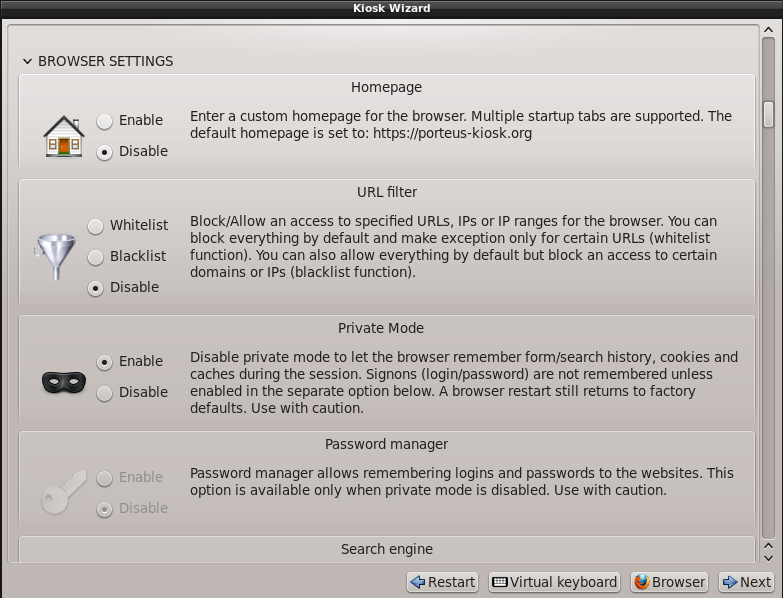Image resolution: width=783 pixels, height=598 pixels.
Task: Click the Private Mode mask icon
Action: coord(64,382)
